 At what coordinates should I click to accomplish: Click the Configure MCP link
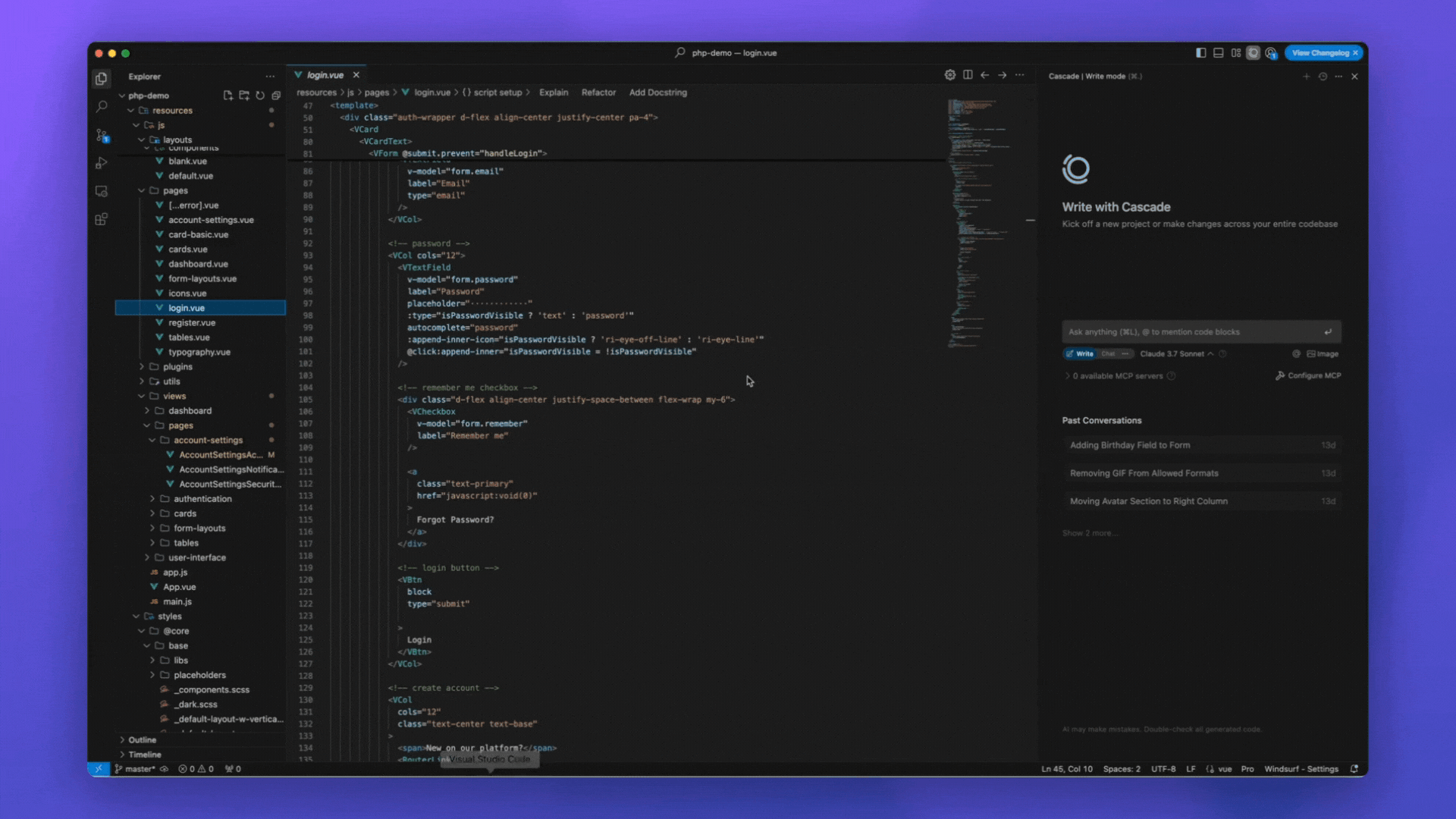(1313, 376)
